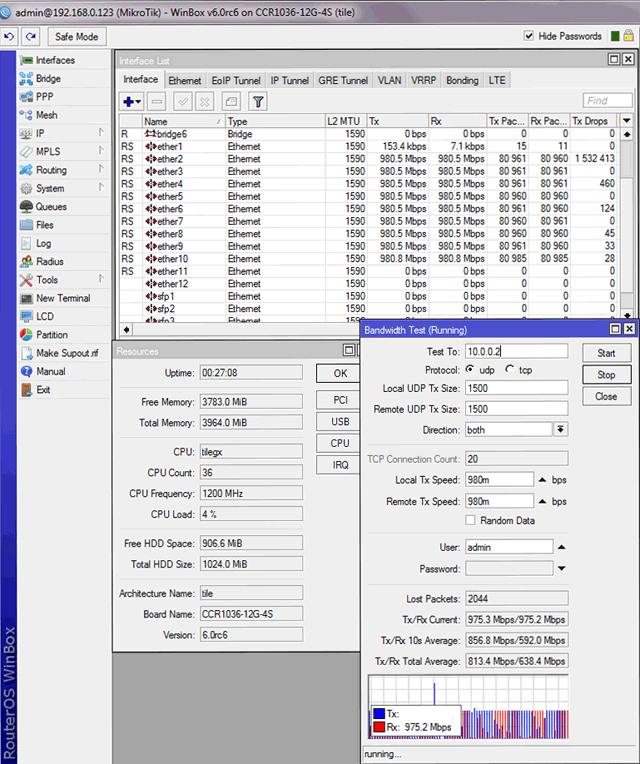Switch to the EoIP Tunnel tab
This screenshot has width=640, height=764.
[236, 80]
